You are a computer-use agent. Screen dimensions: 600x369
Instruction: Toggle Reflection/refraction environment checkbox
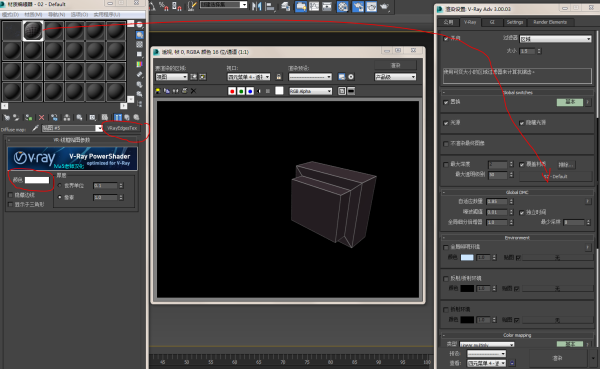446,279
